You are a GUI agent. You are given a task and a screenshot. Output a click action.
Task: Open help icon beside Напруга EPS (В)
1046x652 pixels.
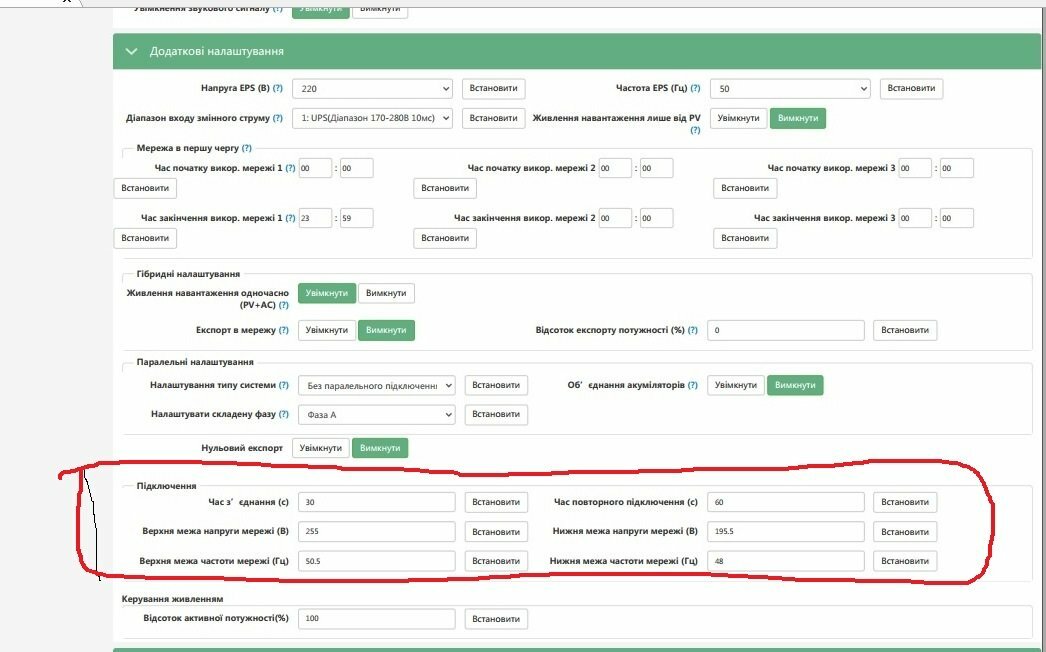click(278, 88)
